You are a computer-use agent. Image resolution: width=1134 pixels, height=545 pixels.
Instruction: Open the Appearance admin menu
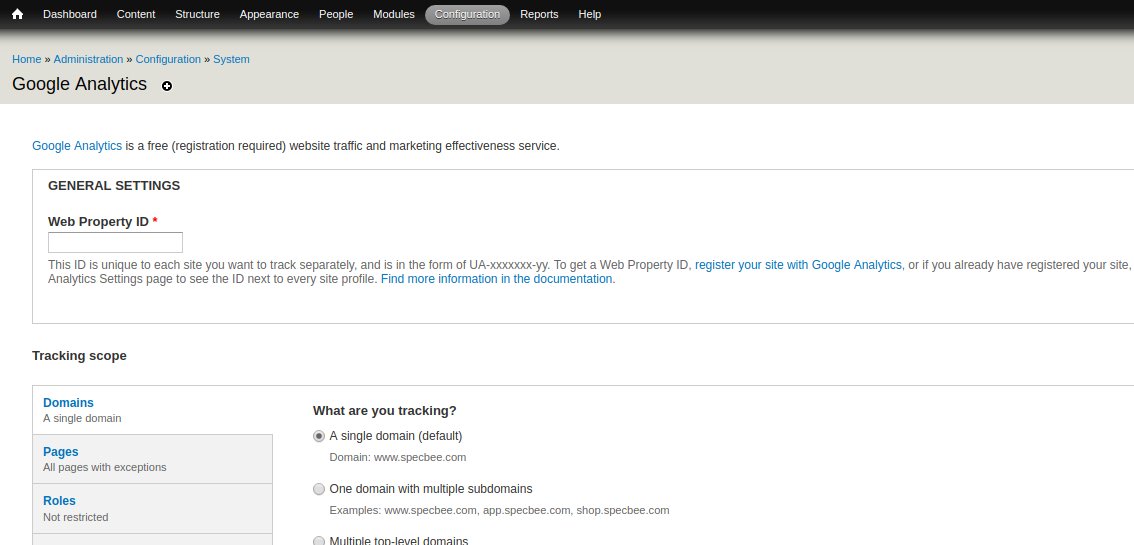[x=269, y=14]
